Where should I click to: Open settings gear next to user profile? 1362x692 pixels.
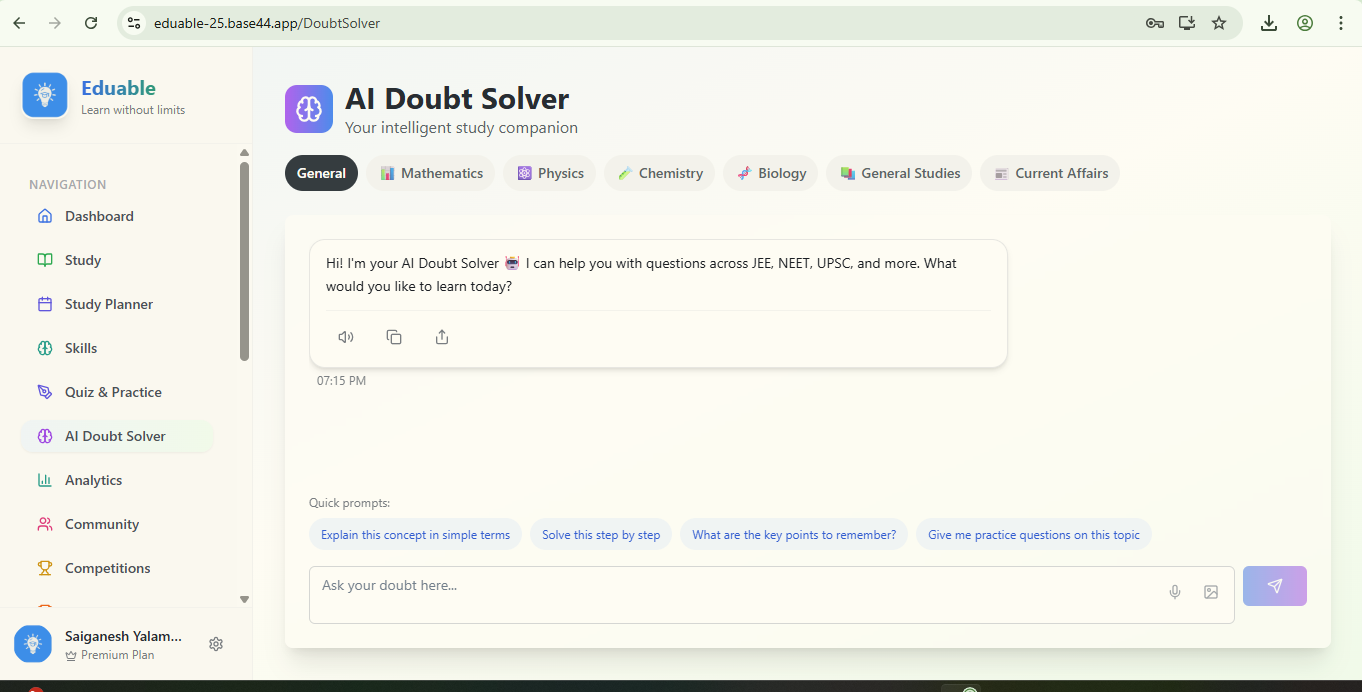click(x=216, y=644)
